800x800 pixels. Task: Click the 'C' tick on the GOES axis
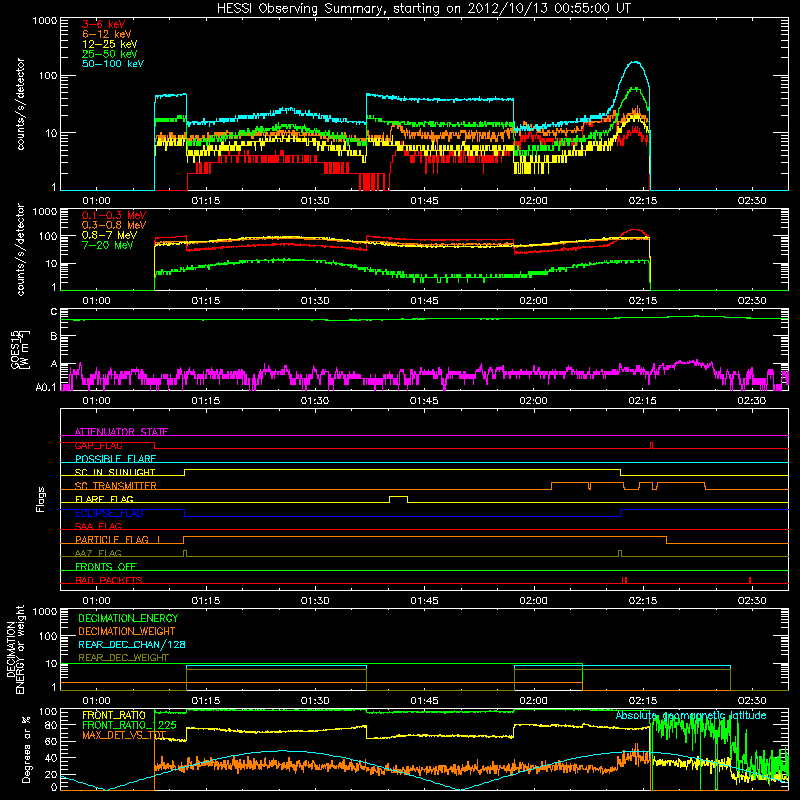pyautogui.click(x=54, y=312)
